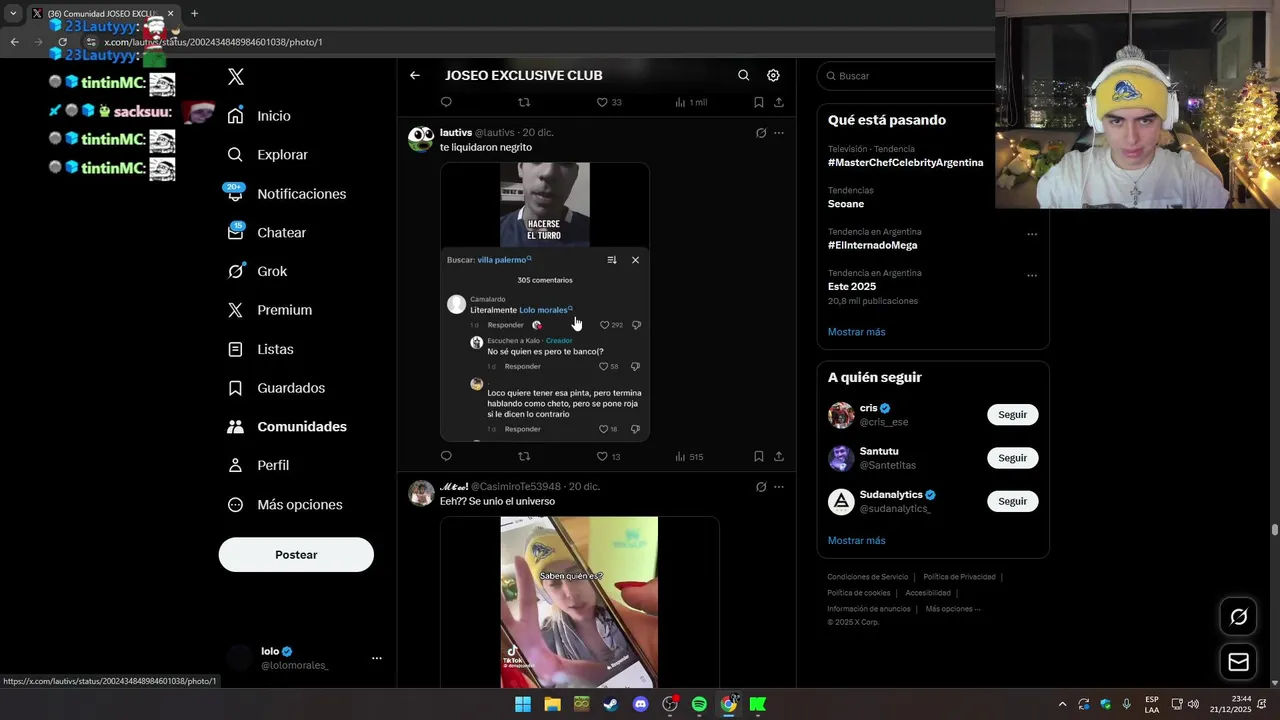Open Grok explain icon on lautivs post
The image size is (1280, 720).
(x=761, y=133)
